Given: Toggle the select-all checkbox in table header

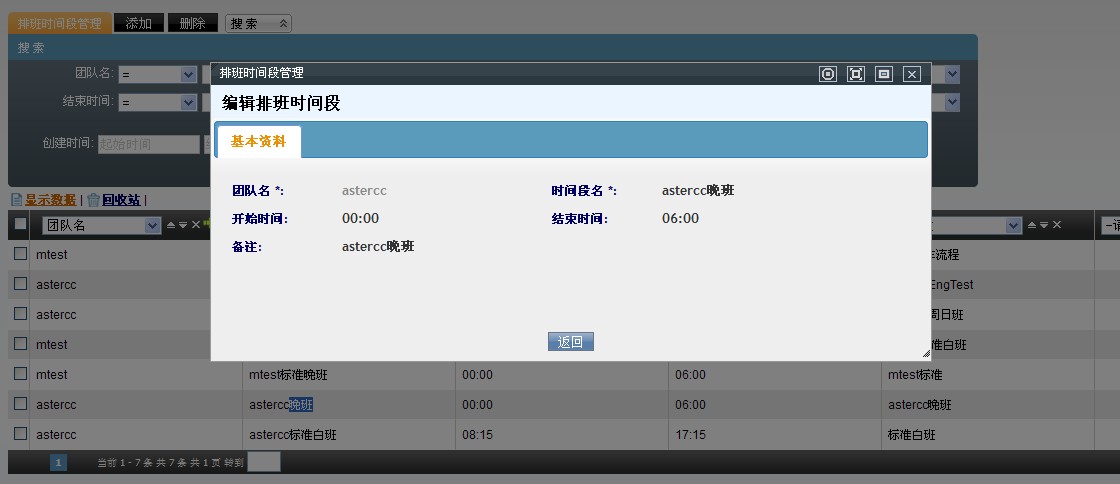Looking at the screenshot, I should coord(20,224).
